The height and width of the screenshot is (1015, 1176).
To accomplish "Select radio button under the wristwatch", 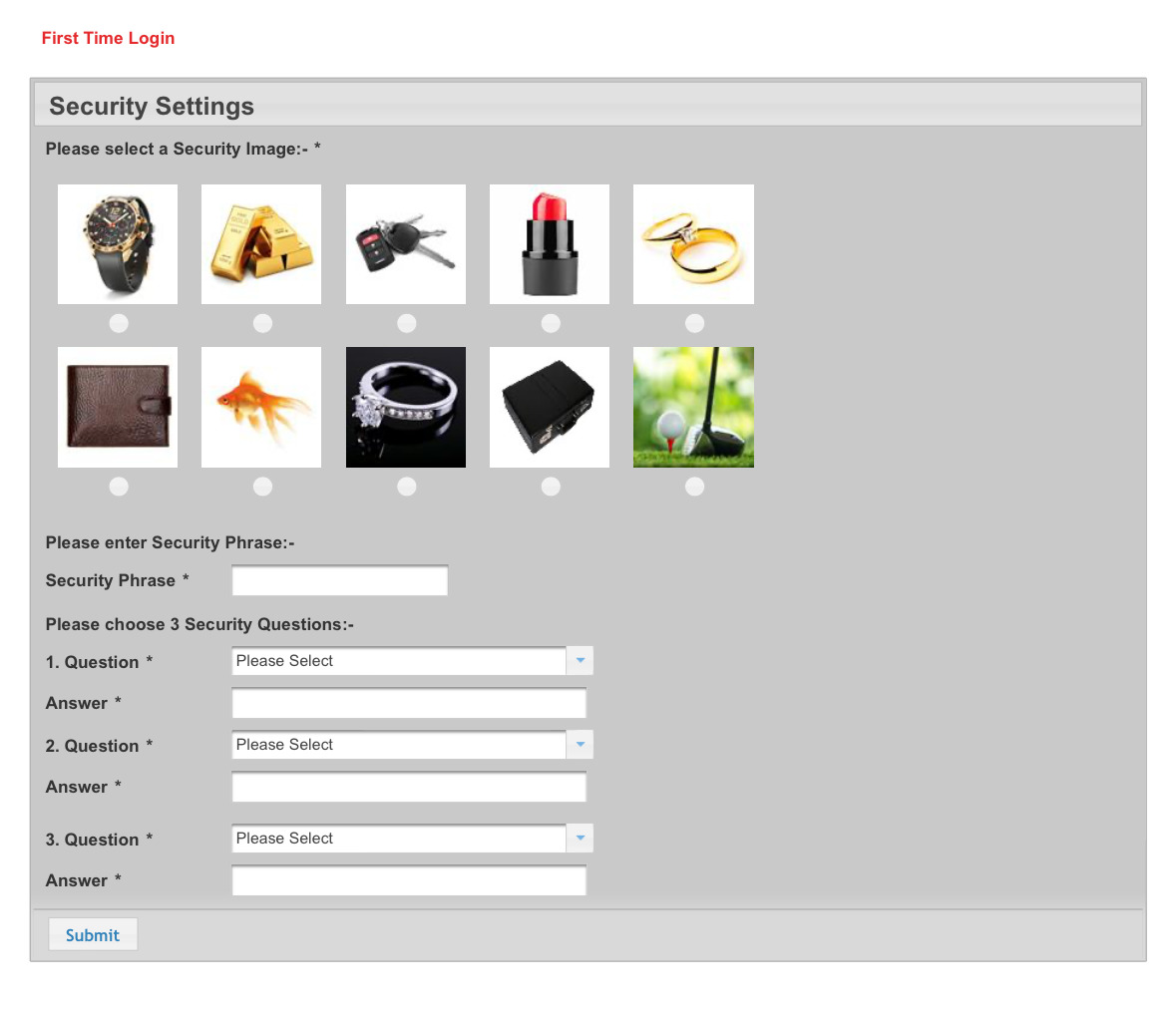I will 119,323.
